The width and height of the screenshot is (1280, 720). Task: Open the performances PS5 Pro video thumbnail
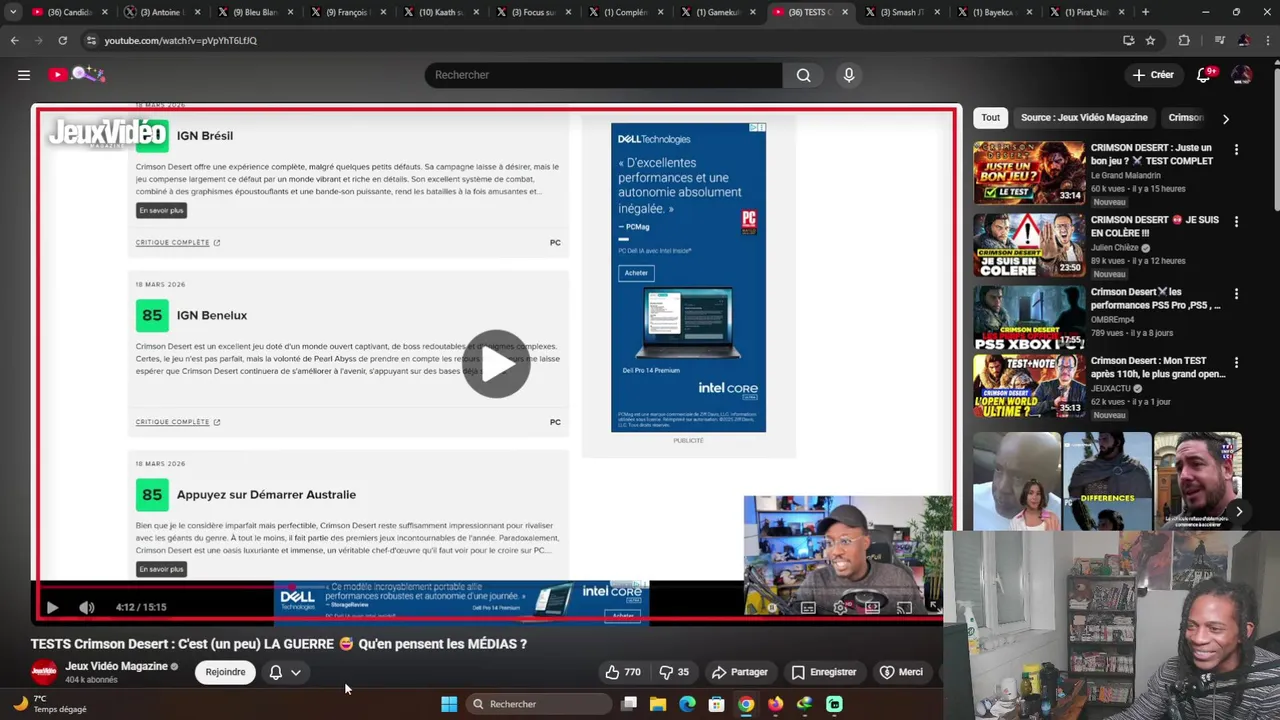[1029, 318]
